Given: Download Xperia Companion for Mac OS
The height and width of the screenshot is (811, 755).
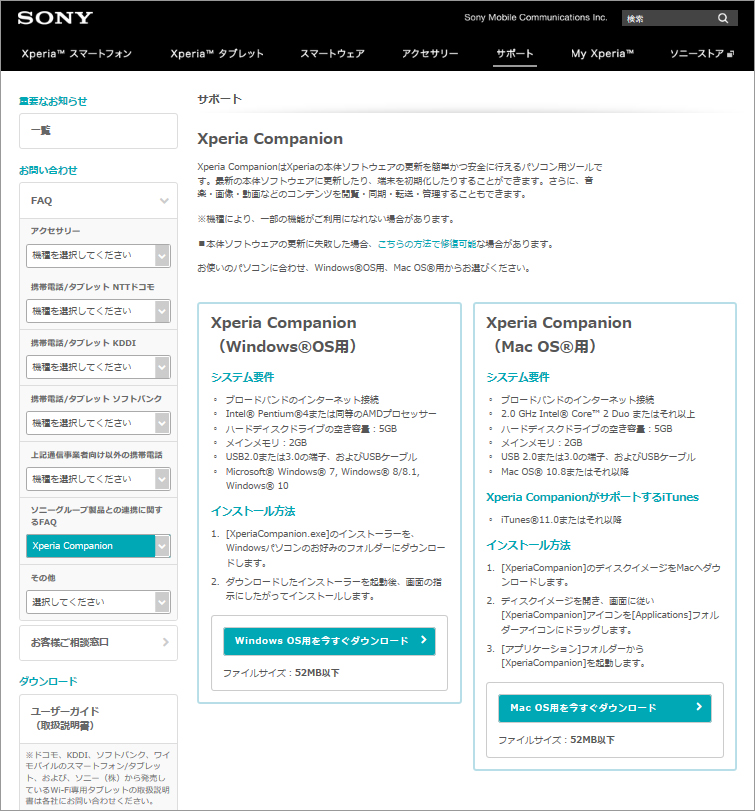Looking at the screenshot, I should coord(604,708).
